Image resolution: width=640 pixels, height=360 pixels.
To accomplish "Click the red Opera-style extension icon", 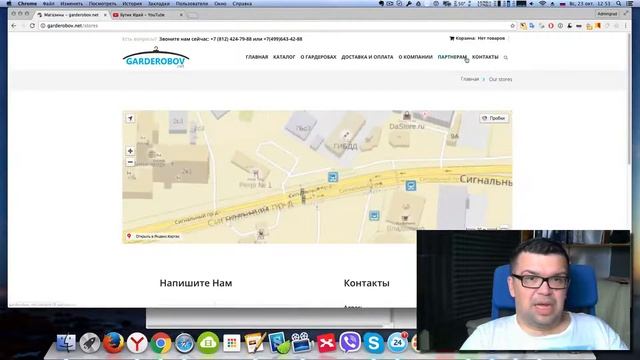I will (551, 26).
